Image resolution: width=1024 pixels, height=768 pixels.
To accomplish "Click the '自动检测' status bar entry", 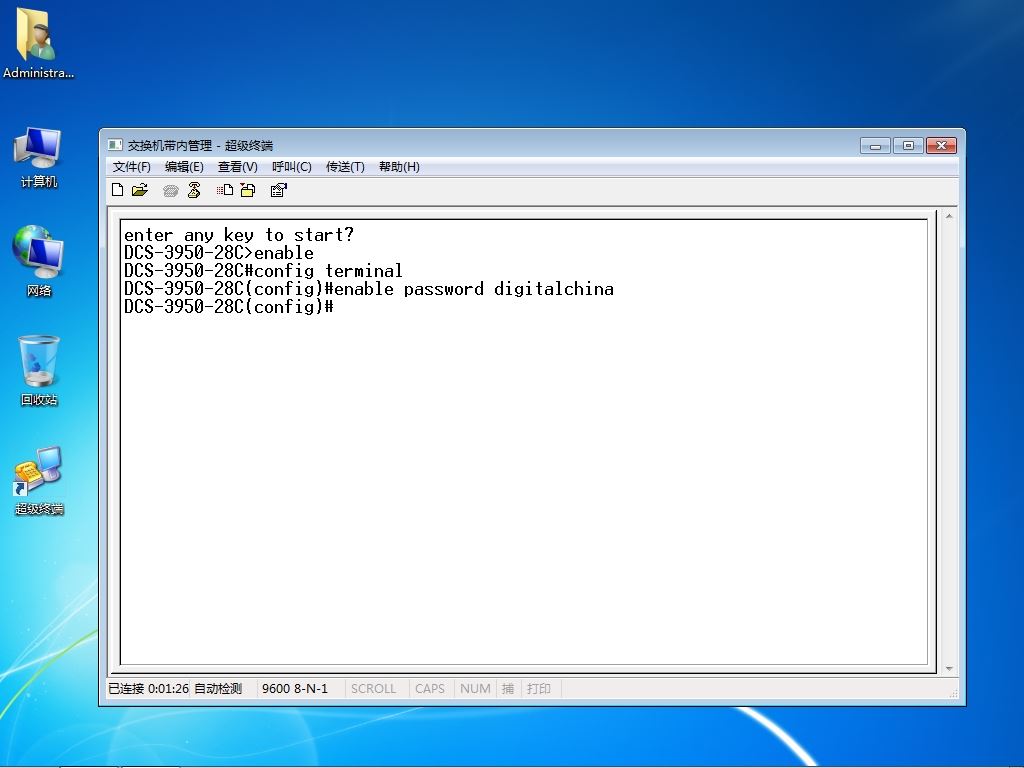I will pos(218,688).
